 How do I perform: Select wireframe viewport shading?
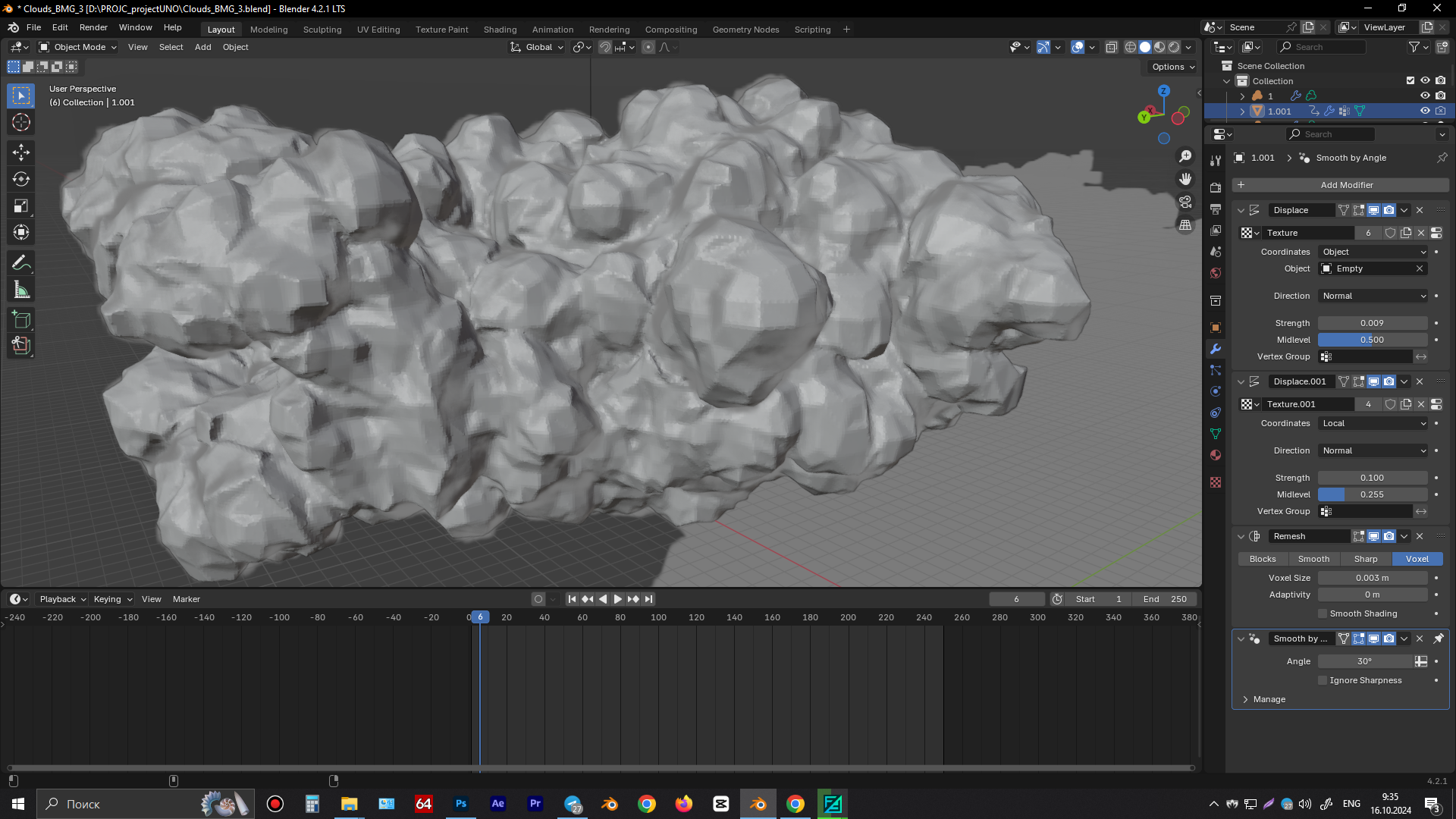pos(1130,47)
